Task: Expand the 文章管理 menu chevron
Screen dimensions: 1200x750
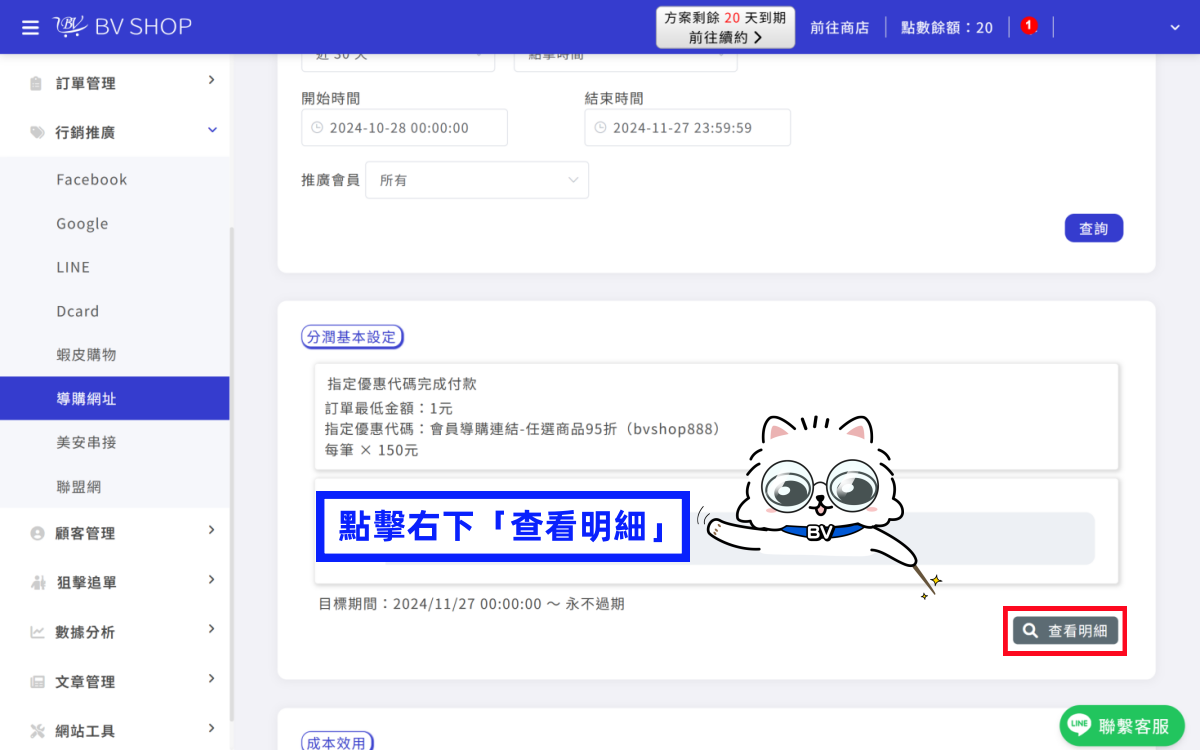Action: coord(211,678)
